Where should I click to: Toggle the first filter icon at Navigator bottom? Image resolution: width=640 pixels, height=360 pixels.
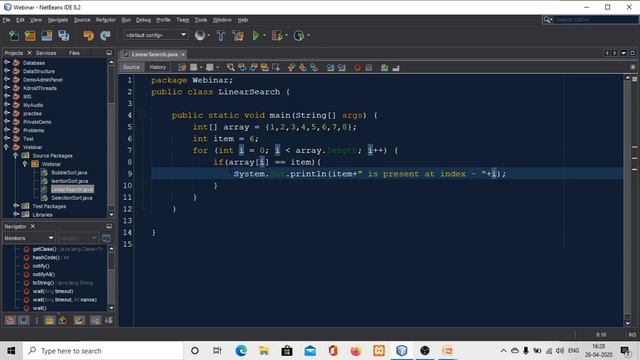click(11, 320)
